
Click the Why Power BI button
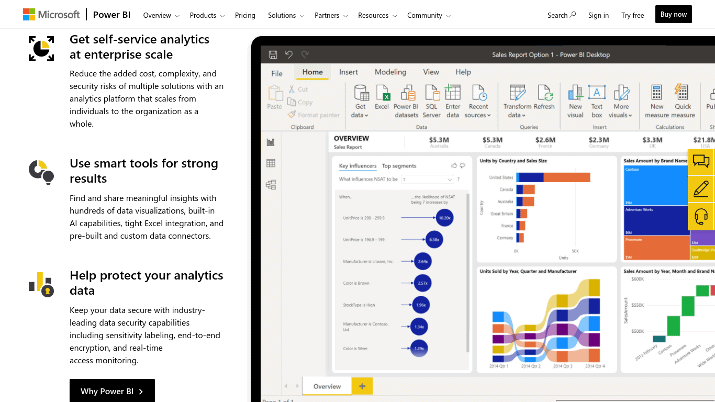click(112, 391)
